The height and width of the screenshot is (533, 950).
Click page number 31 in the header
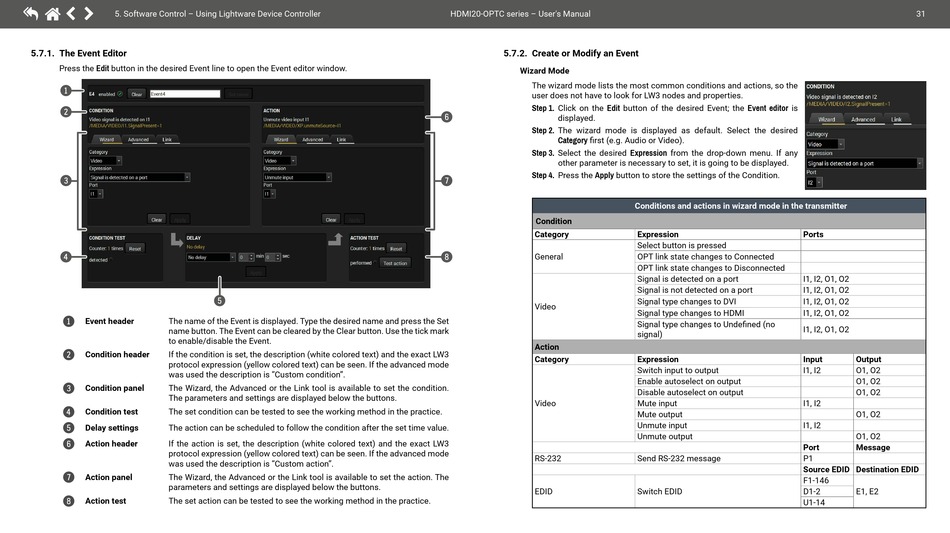(x=920, y=13)
